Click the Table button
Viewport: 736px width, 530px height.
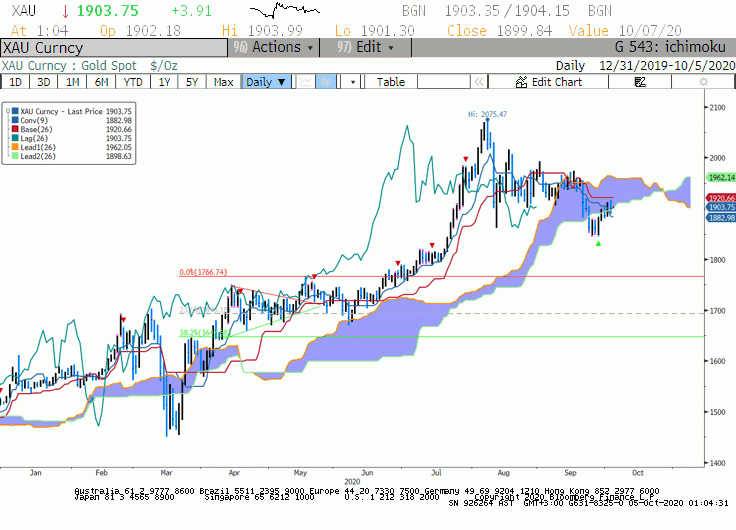coord(391,82)
